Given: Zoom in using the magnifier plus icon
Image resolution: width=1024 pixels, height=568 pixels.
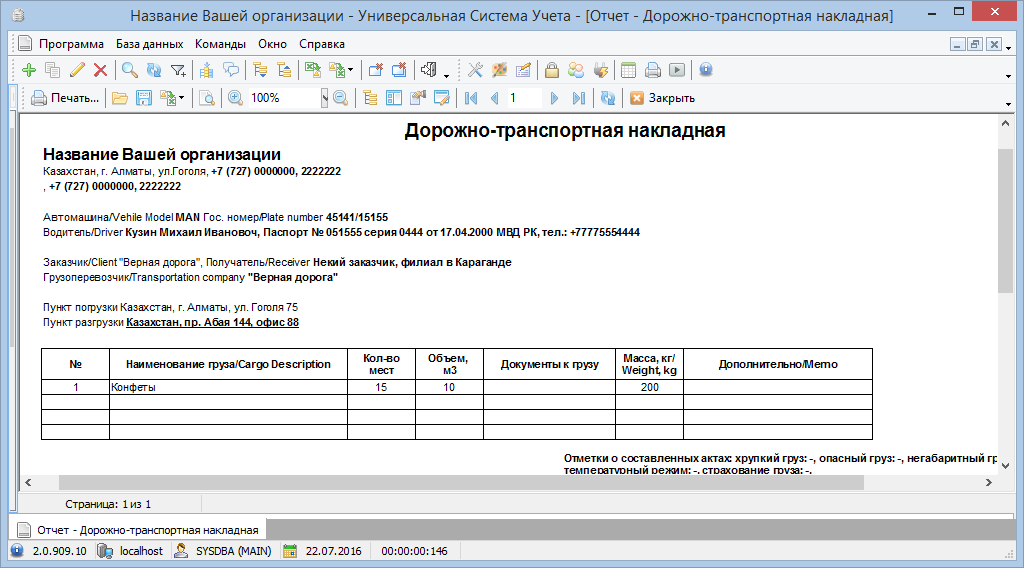Looking at the screenshot, I should 235,98.
